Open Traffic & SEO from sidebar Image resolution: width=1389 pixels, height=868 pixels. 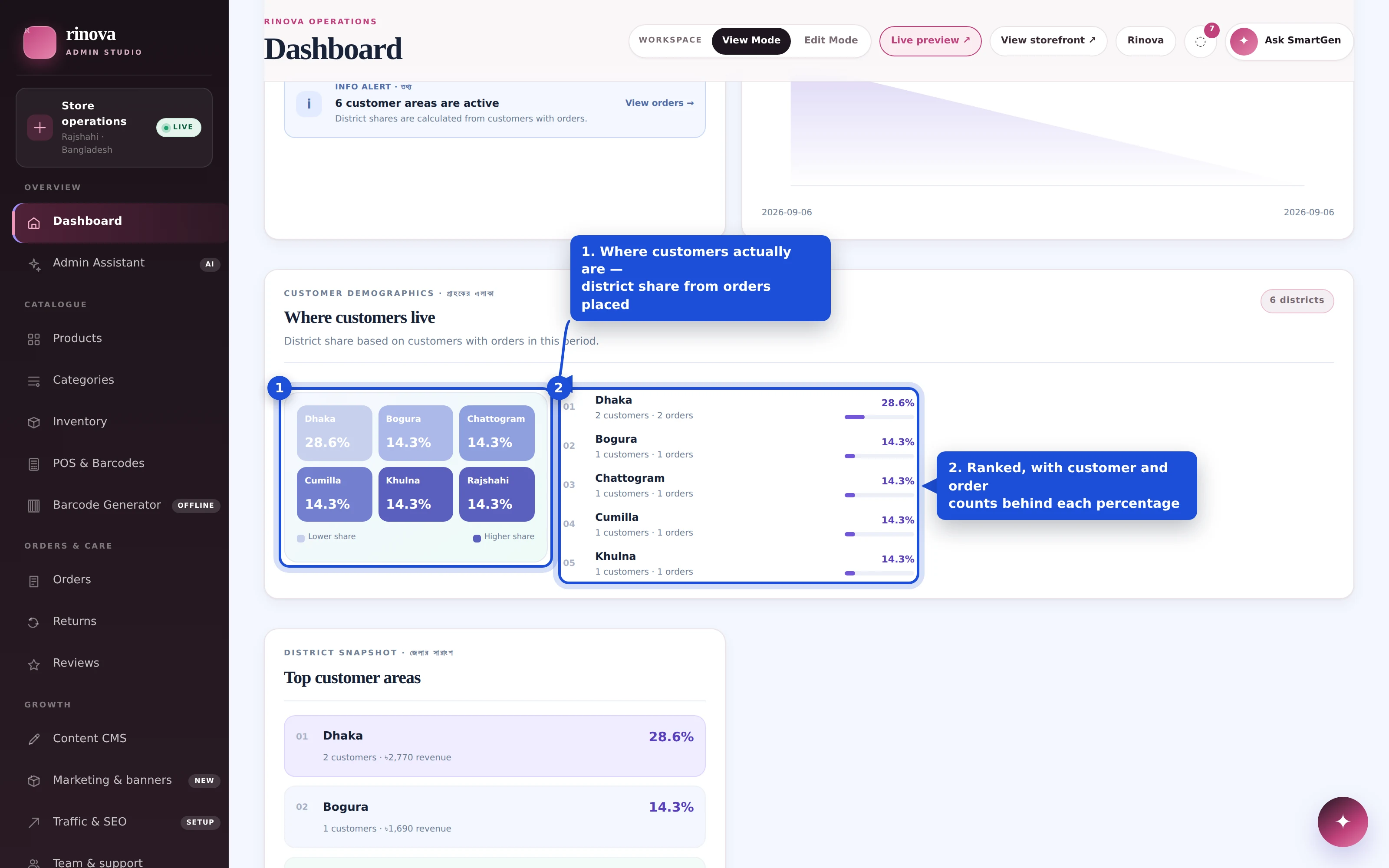pyautogui.click(x=121, y=822)
